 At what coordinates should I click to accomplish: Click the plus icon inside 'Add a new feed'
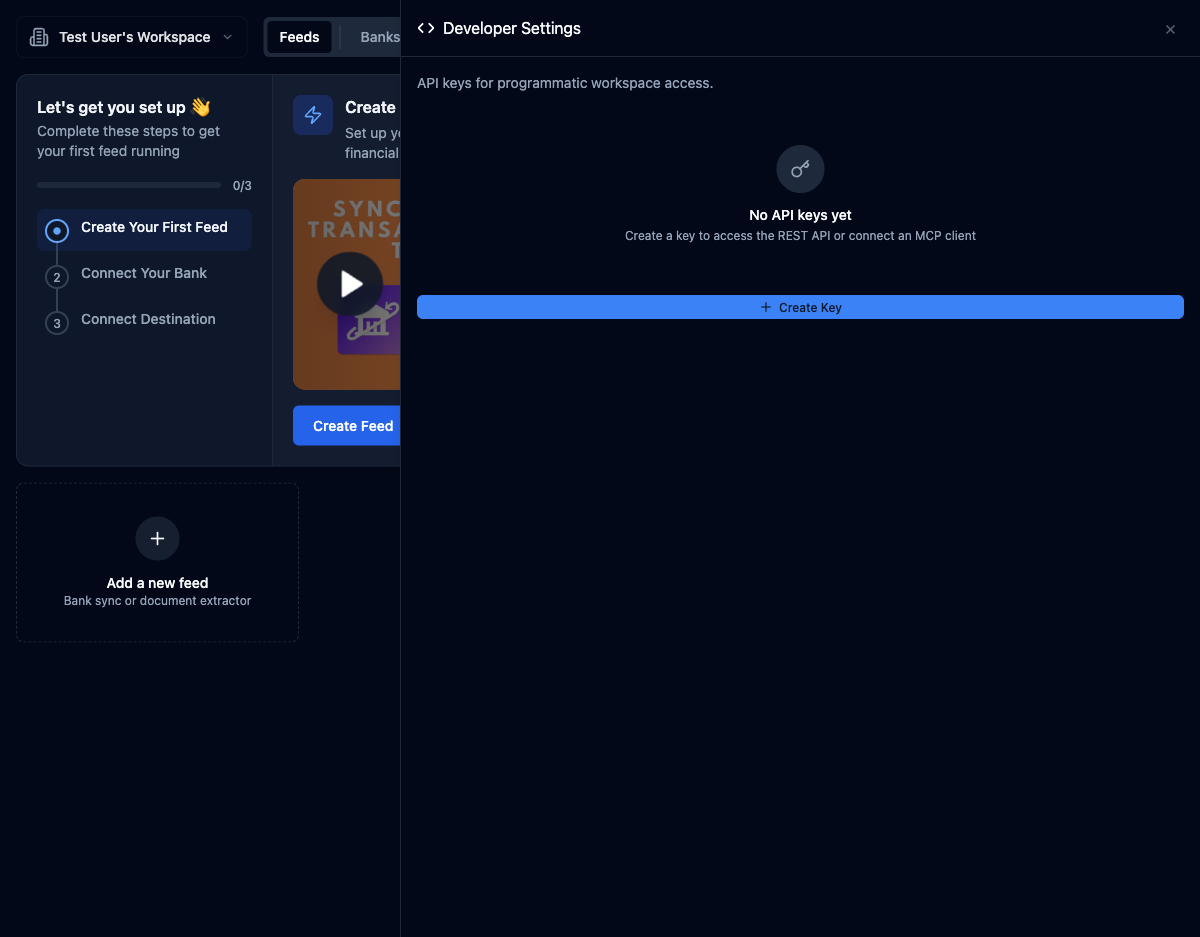click(157, 538)
